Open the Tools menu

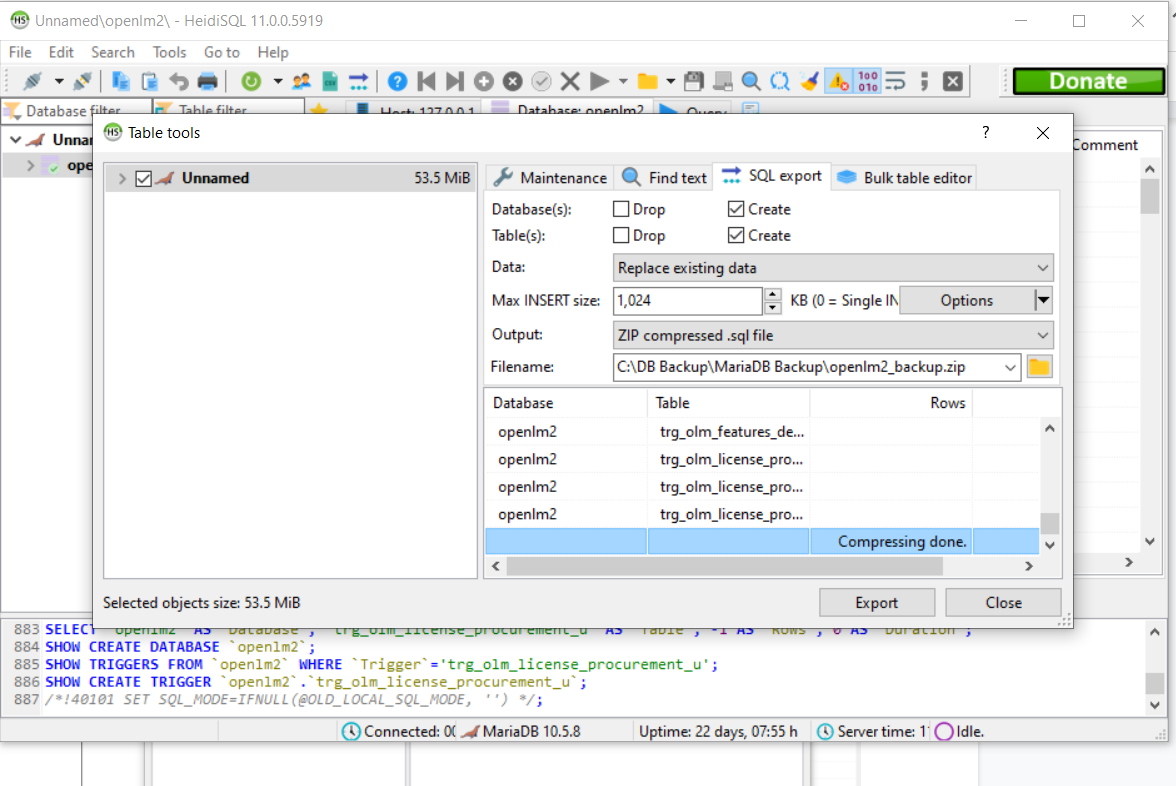pos(169,52)
